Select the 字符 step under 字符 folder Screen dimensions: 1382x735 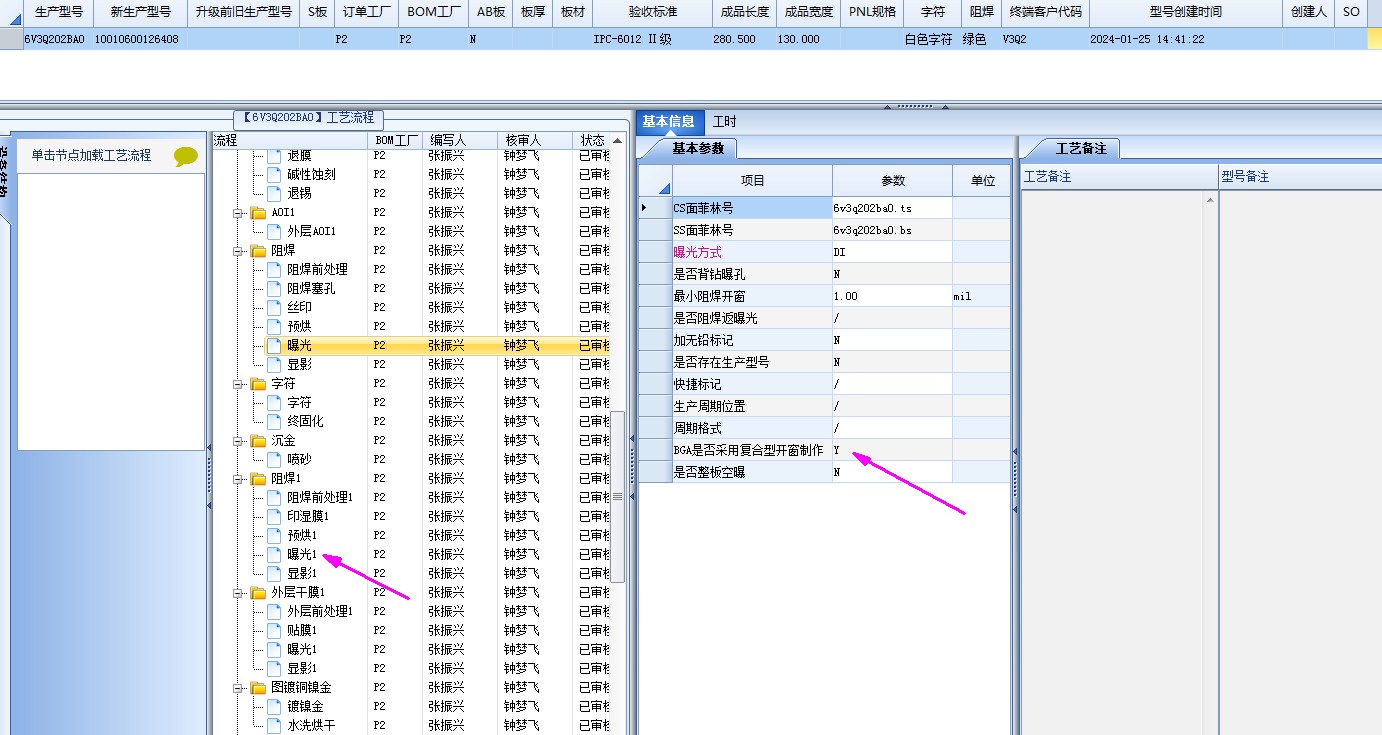(299, 402)
